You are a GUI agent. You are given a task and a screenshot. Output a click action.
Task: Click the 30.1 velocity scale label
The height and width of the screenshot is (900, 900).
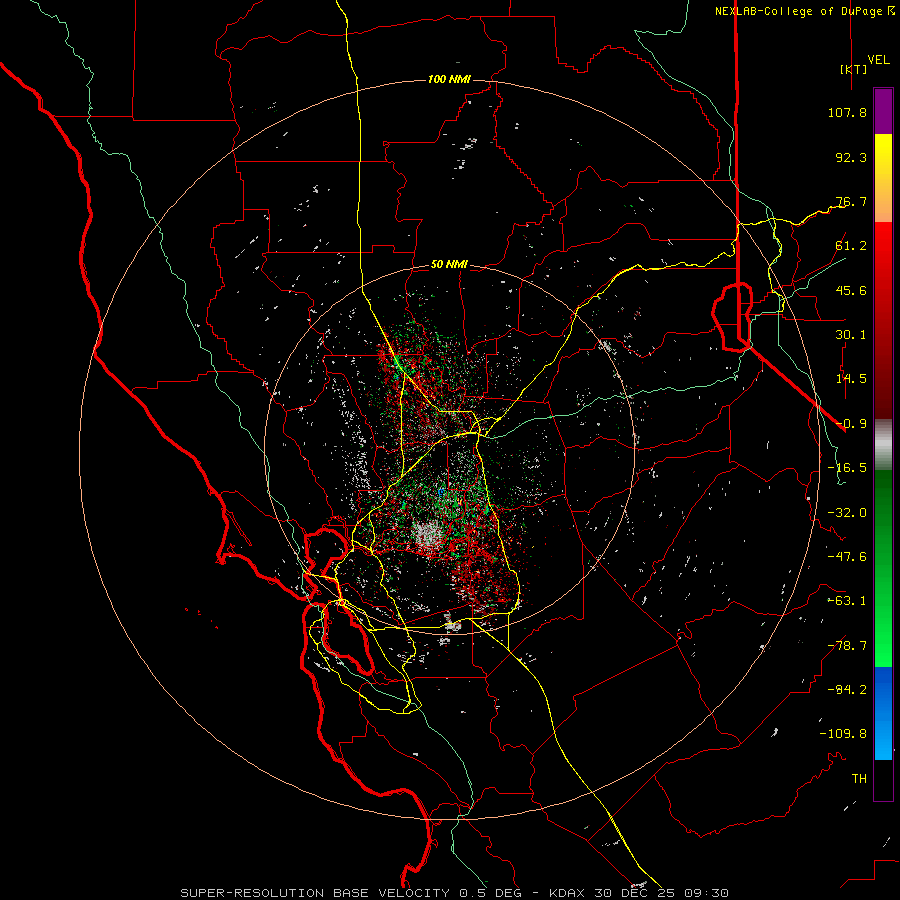coord(851,335)
